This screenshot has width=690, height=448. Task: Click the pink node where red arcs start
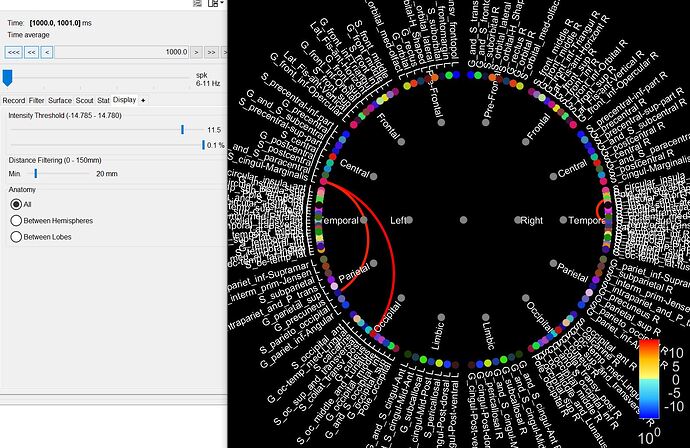[323, 181]
